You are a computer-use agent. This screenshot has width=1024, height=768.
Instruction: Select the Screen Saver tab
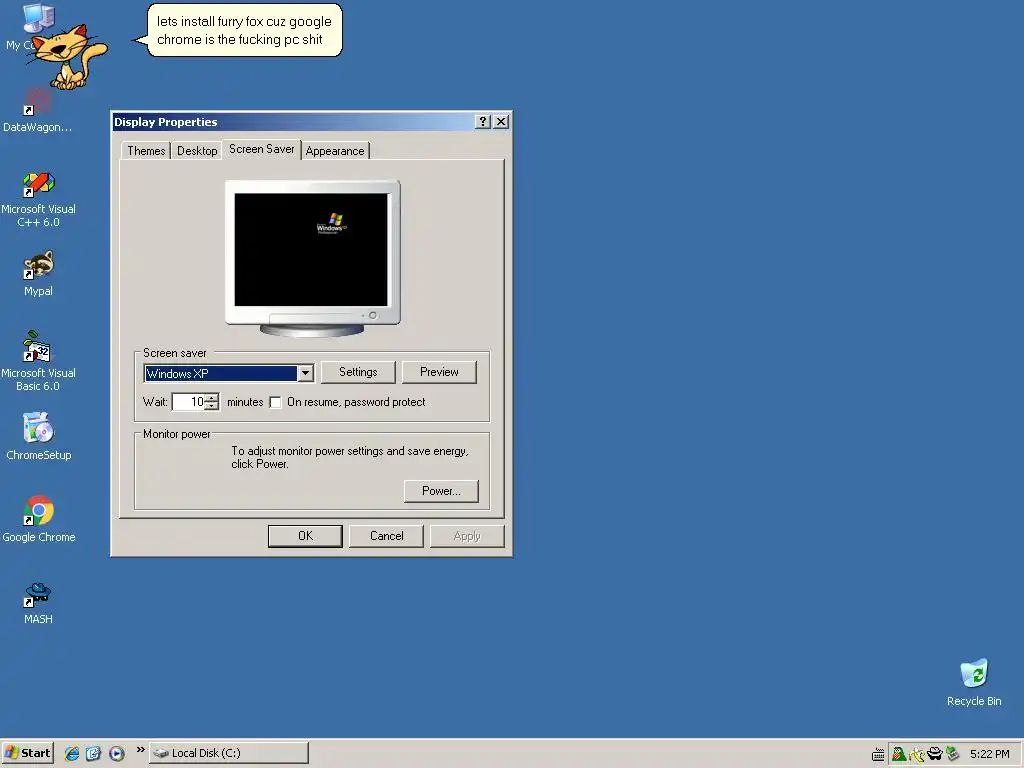pyautogui.click(x=261, y=150)
